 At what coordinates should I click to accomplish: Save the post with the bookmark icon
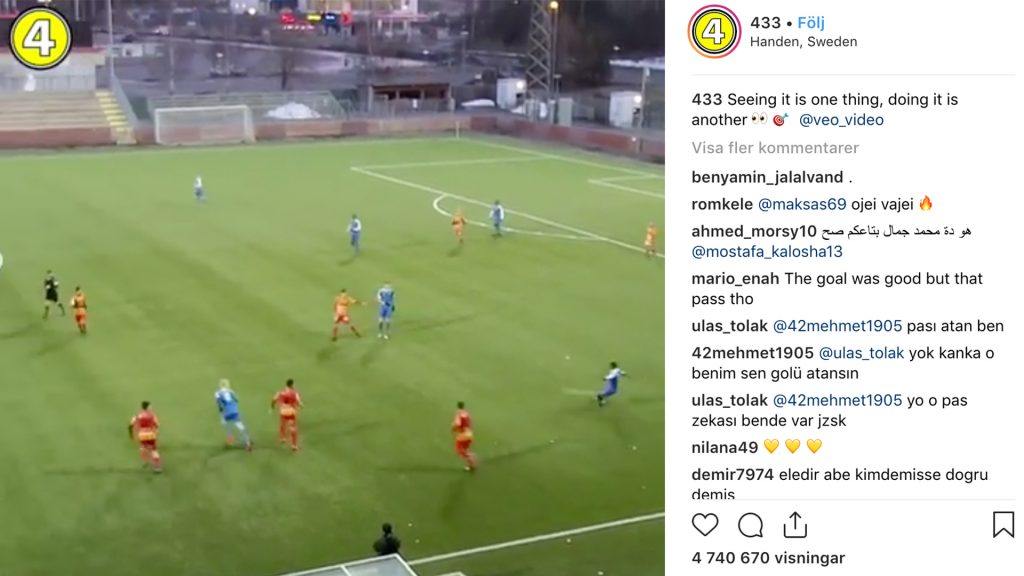[x=1003, y=524]
